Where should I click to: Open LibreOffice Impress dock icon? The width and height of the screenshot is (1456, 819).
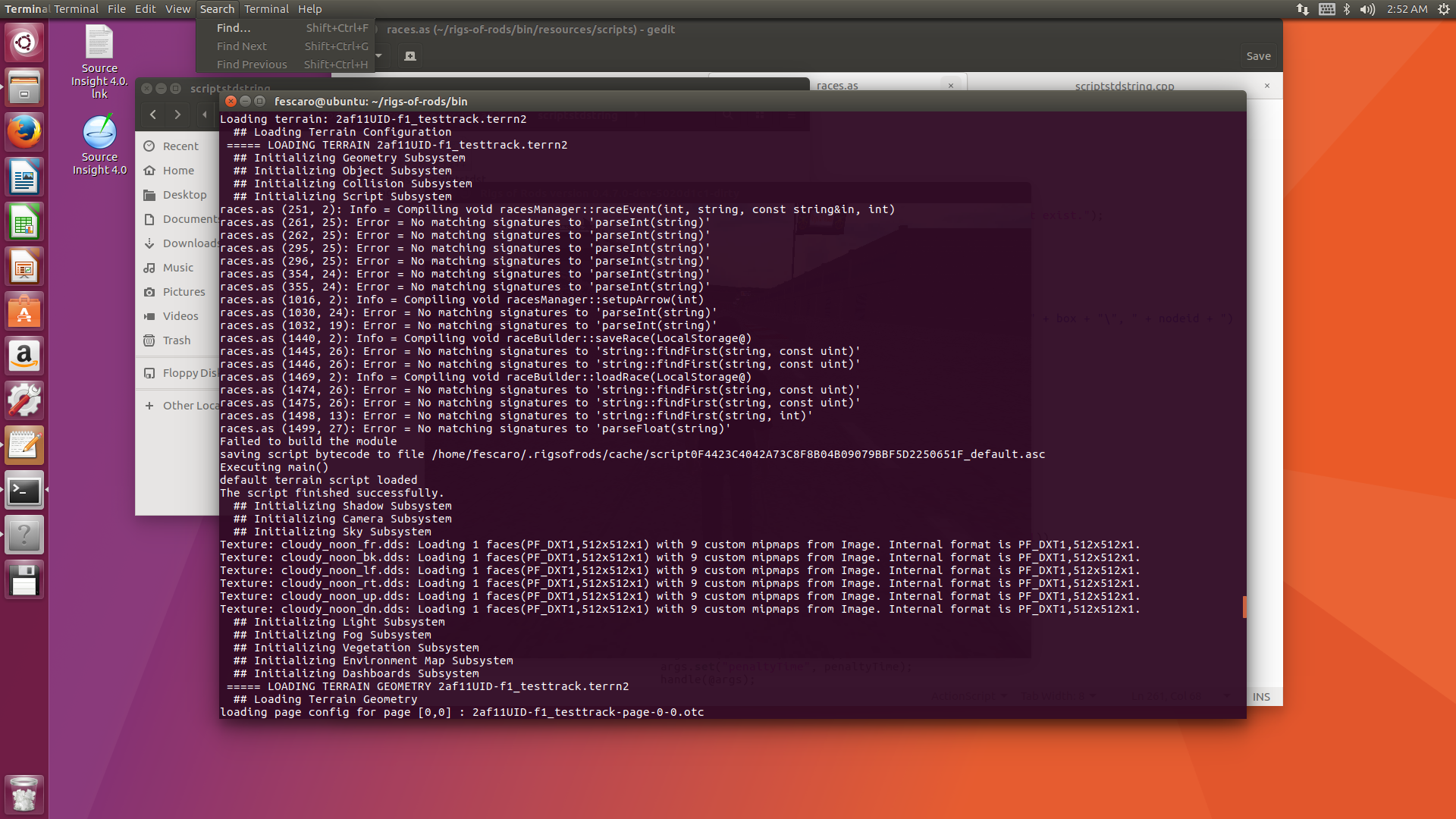[24, 267]
